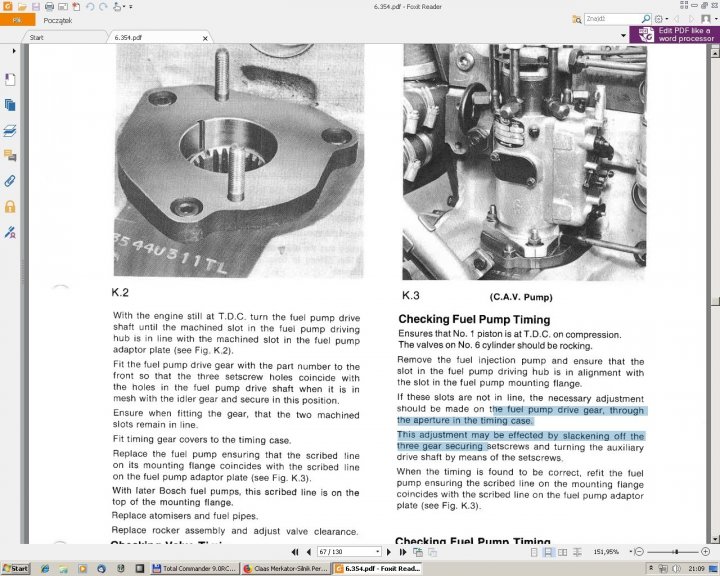Viewport: 720px width, 576px height.
Task: Open the Pages thumbnails panel icon
Action: click(x=10, y=104)
